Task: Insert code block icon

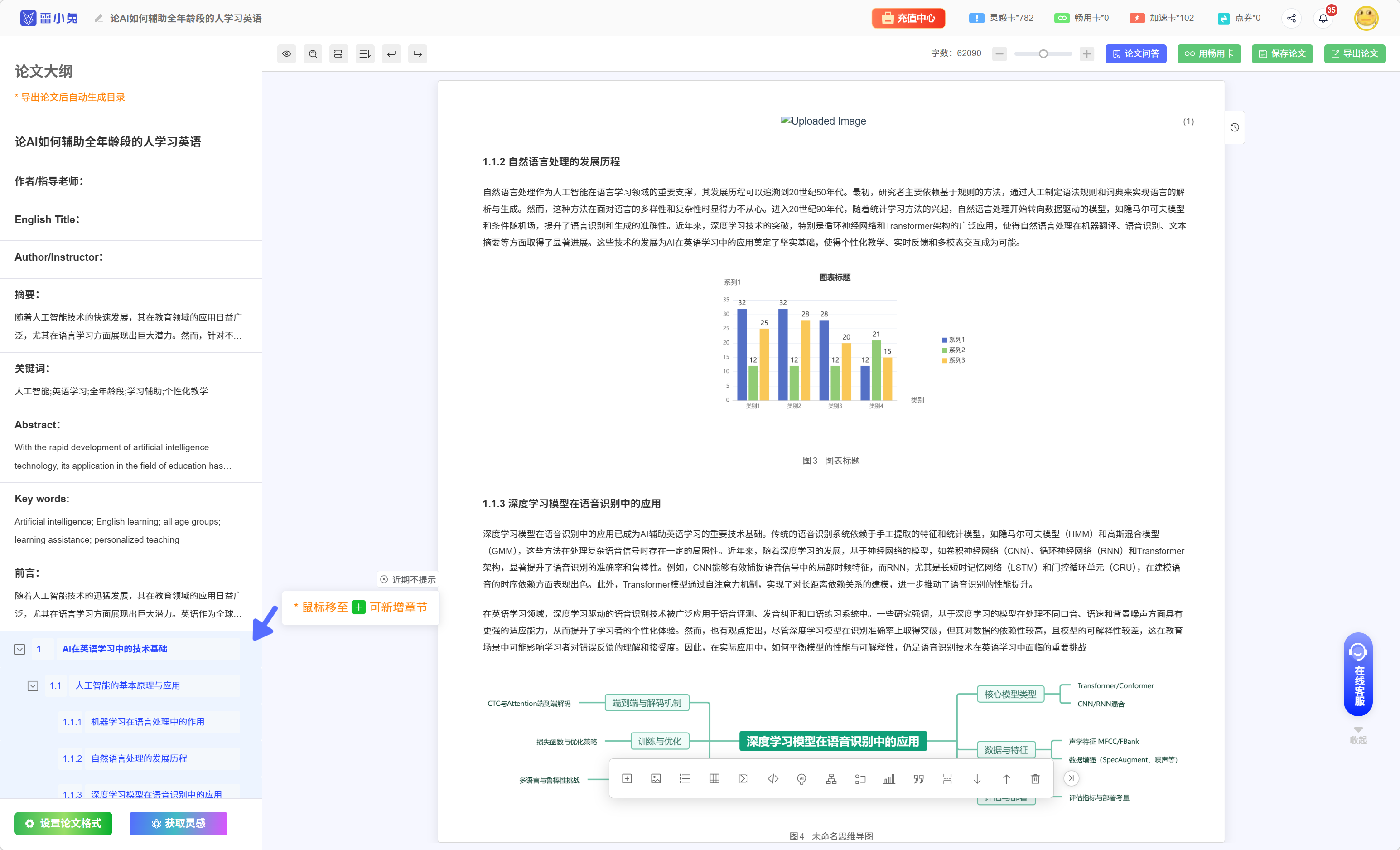Action: point(773,778)
